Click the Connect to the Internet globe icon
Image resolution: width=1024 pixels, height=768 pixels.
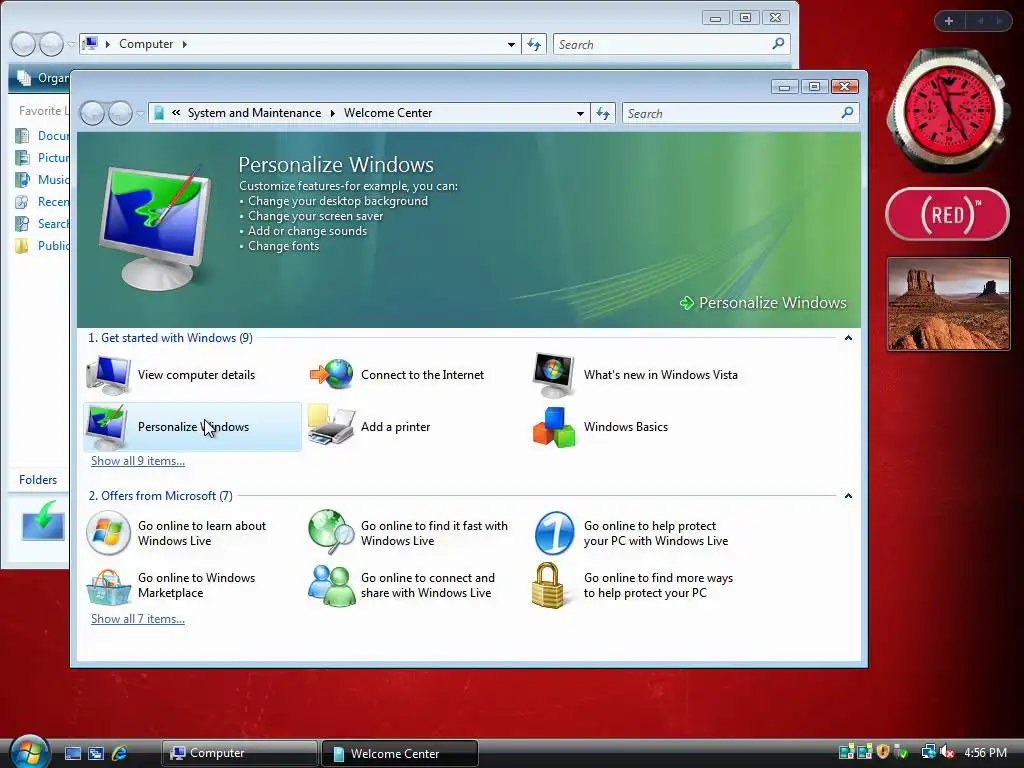(x=331, y=374)
